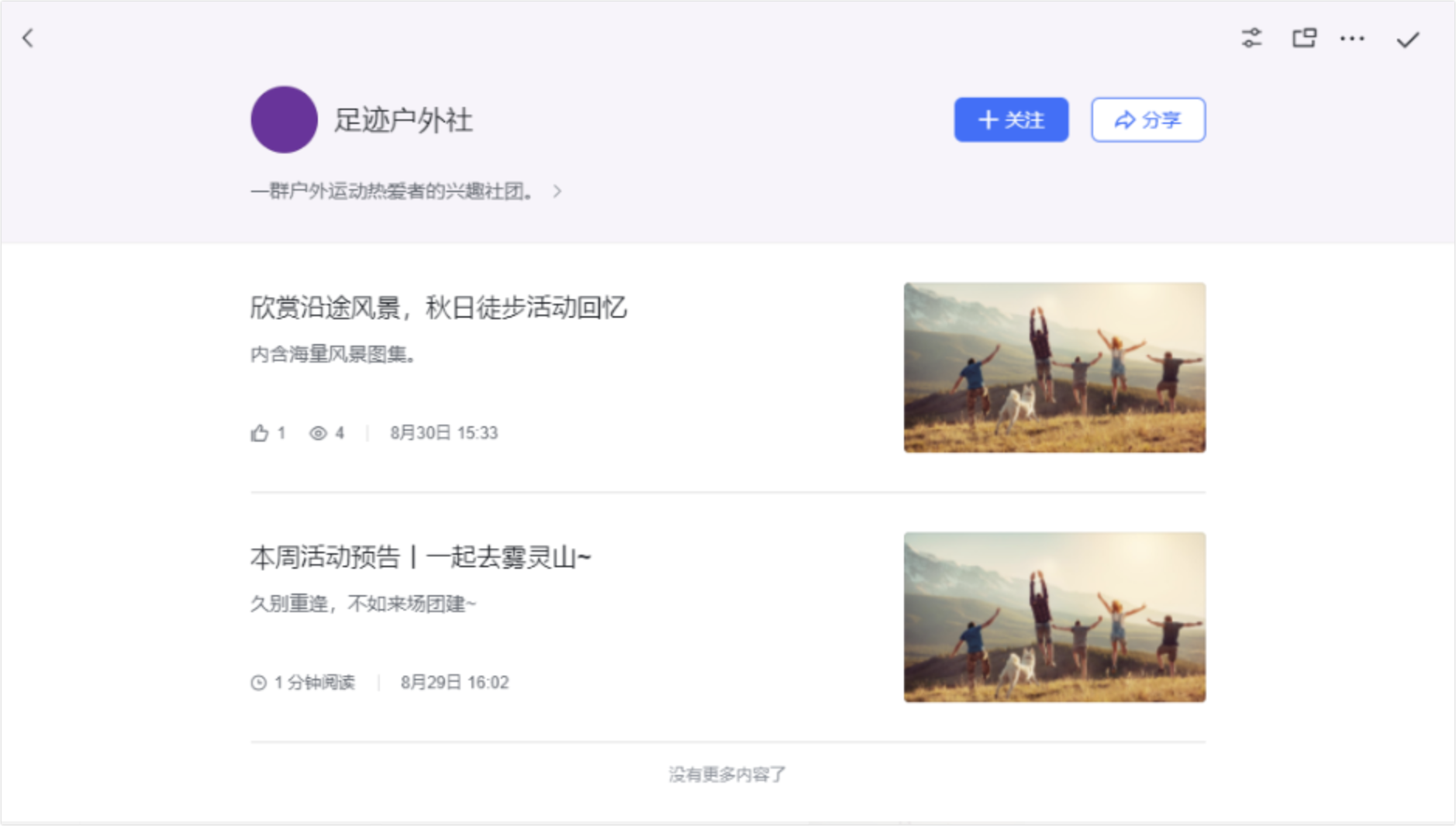Click the confirm checkmark icon

(1409, 38)
